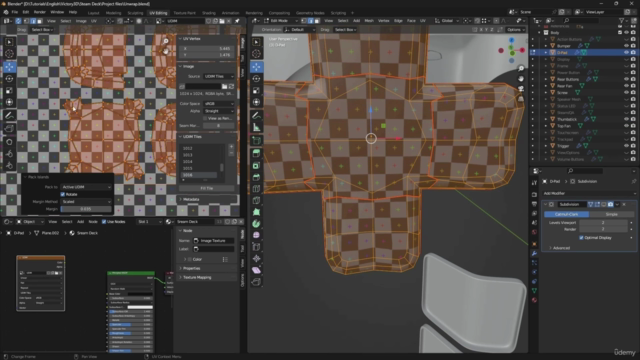Click the pan hand gizmo in the 3D viewport

pyautogui.click(x=521, y=79)
